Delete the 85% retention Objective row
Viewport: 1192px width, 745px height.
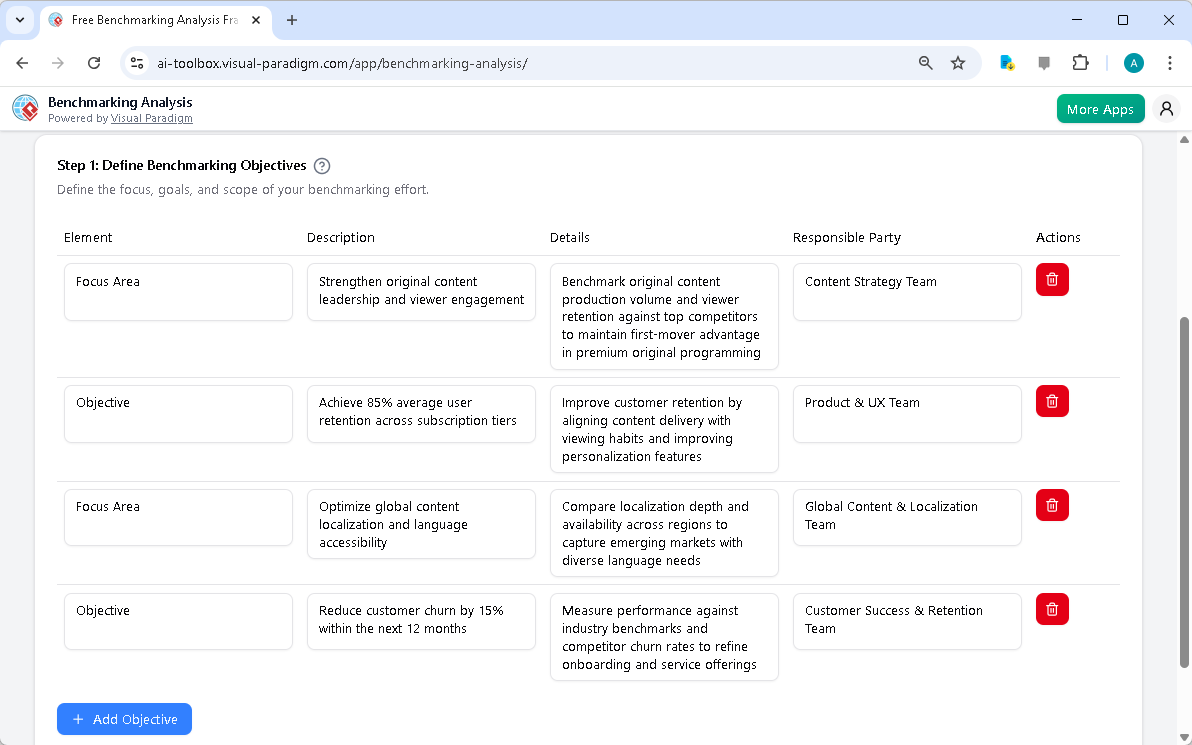click(1052, 401)
